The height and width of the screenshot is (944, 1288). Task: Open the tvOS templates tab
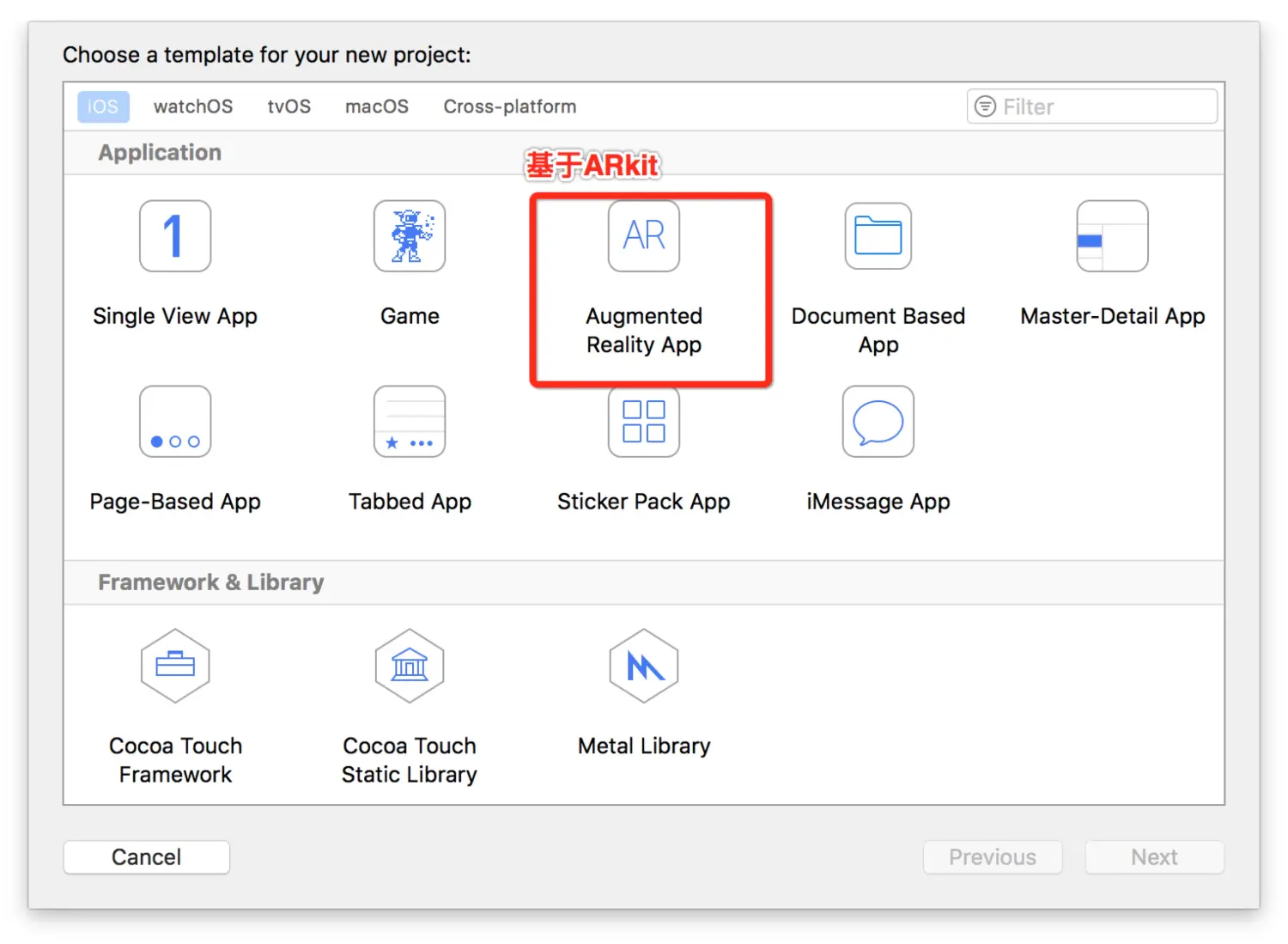[x=289, y=107]
